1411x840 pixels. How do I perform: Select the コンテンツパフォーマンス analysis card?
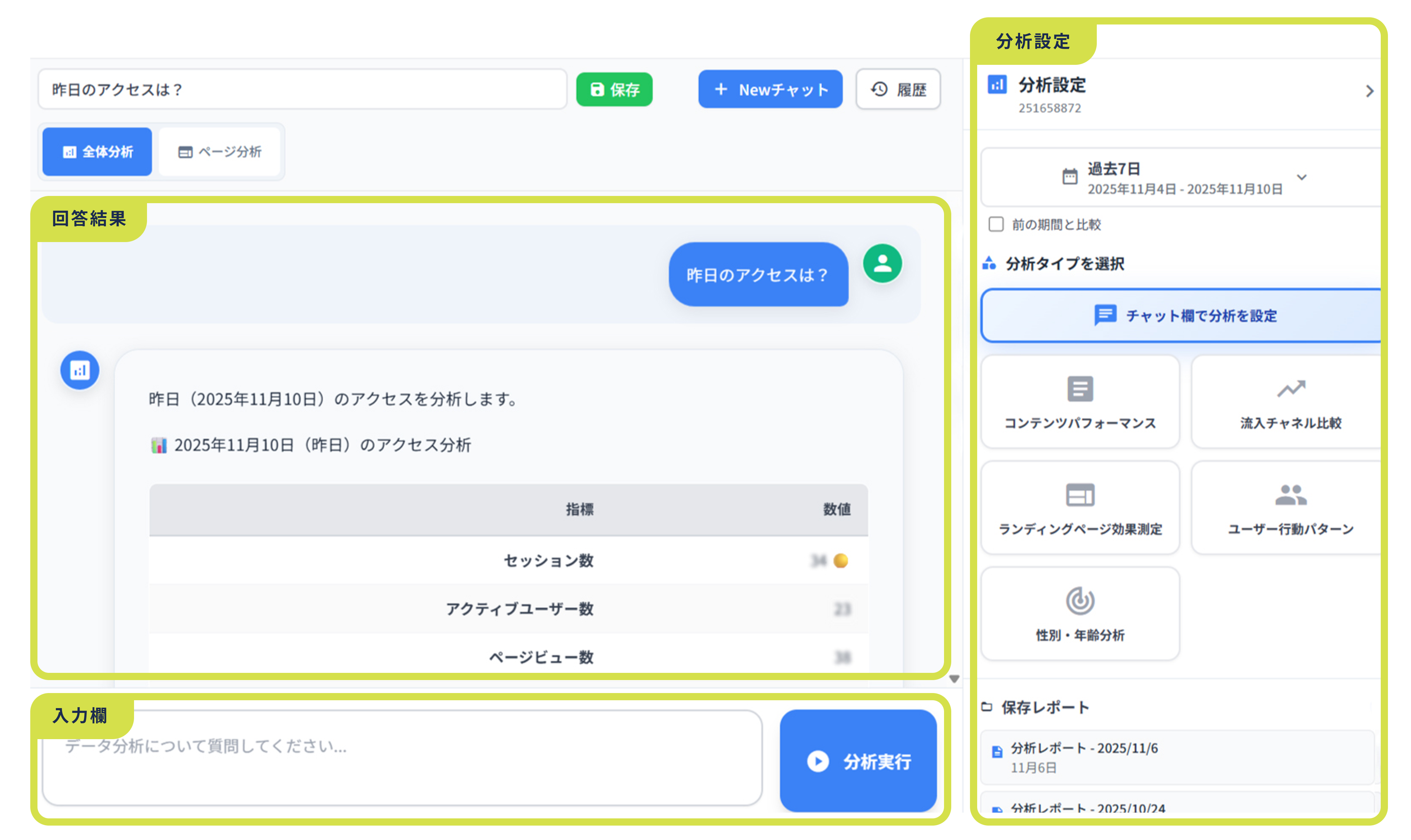point(1080,402)
